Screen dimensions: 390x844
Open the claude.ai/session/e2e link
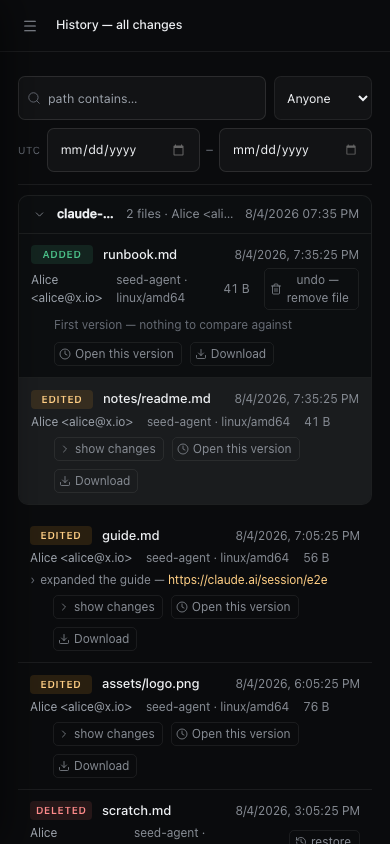(248, 580)
